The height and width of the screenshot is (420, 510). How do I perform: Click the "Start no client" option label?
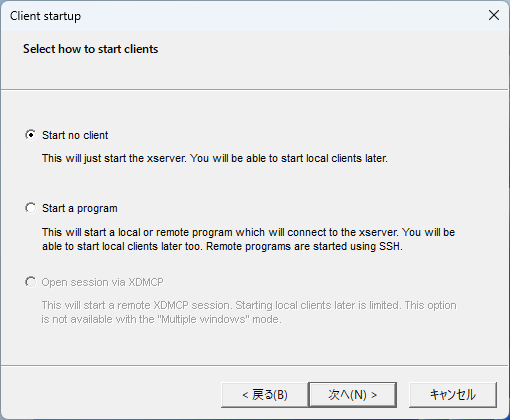coord(75,135)
